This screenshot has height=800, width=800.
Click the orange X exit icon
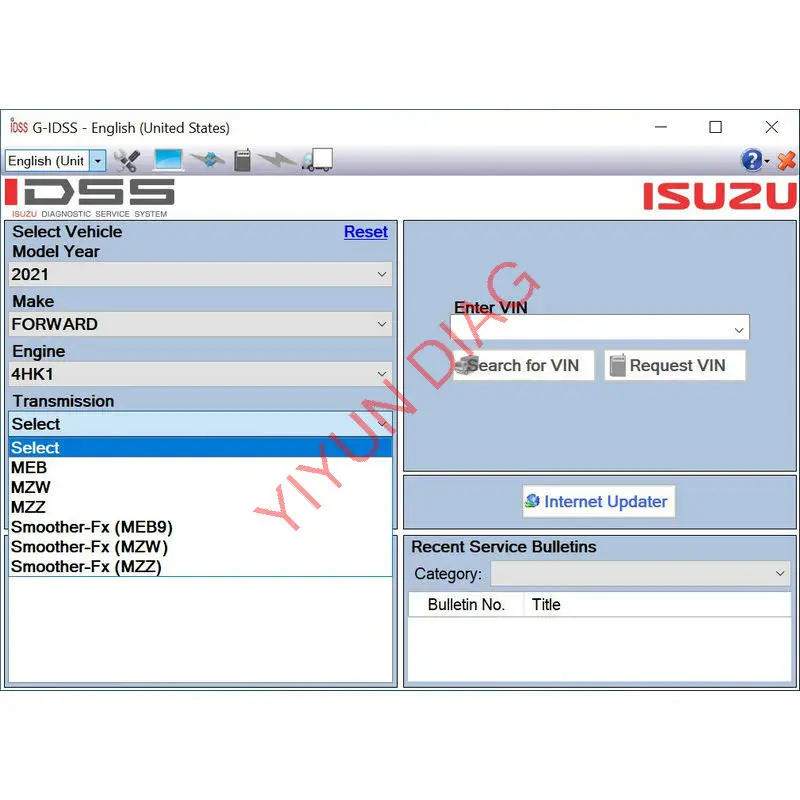pyautogui.click(x=786, y=160)
